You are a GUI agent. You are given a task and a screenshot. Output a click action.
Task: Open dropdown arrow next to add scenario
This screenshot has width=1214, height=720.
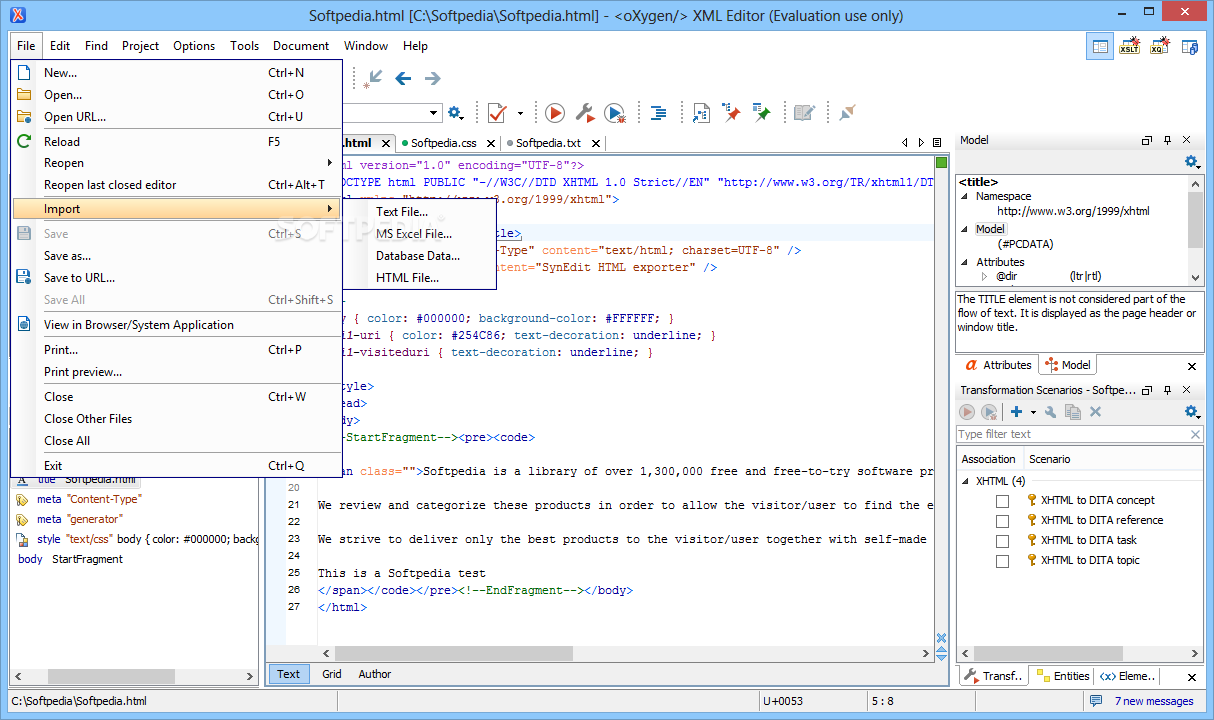point(1032,412)
